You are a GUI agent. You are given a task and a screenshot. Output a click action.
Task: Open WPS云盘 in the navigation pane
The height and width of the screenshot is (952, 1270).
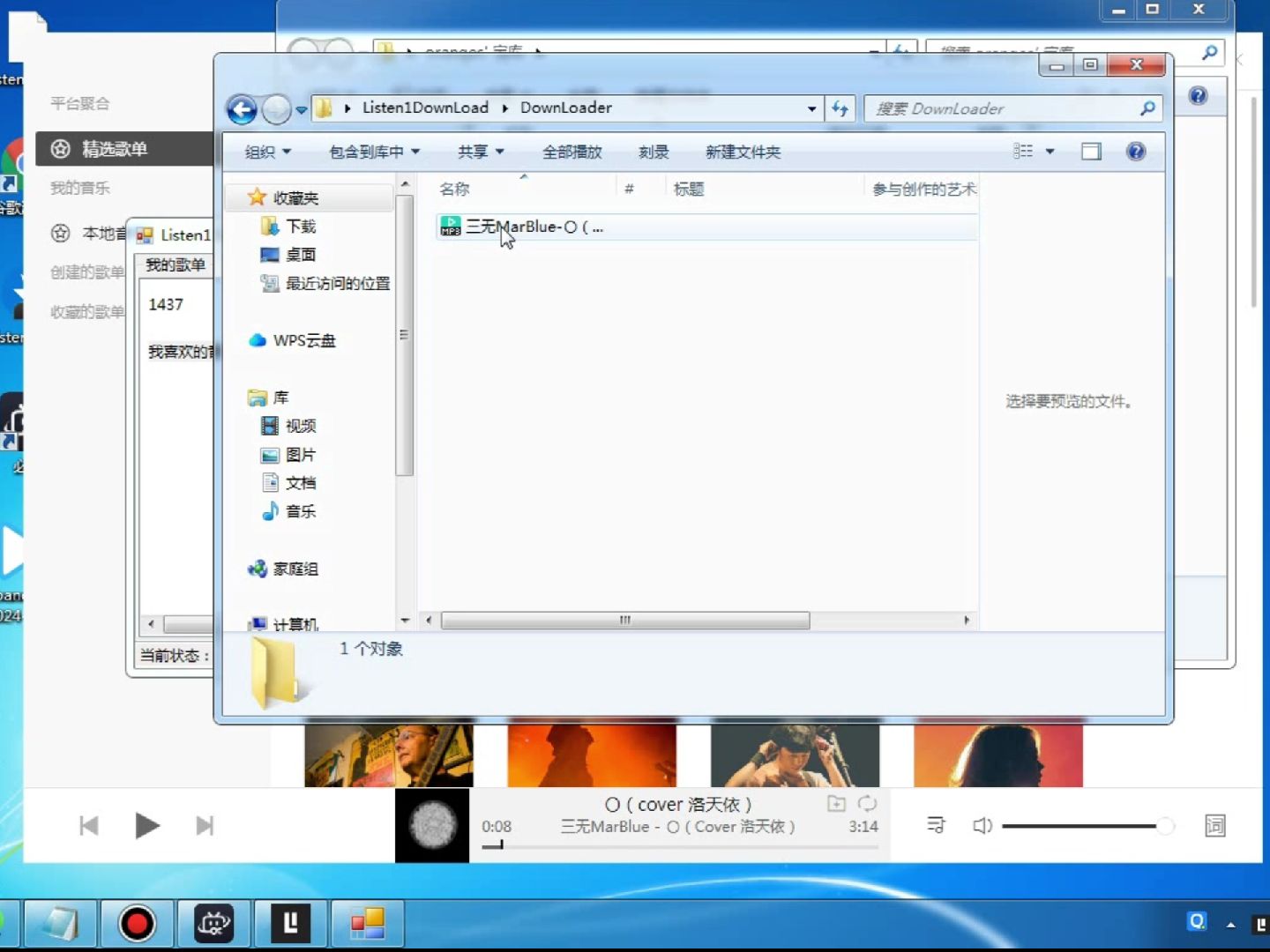pyautogui.click(x=303, y=340)
